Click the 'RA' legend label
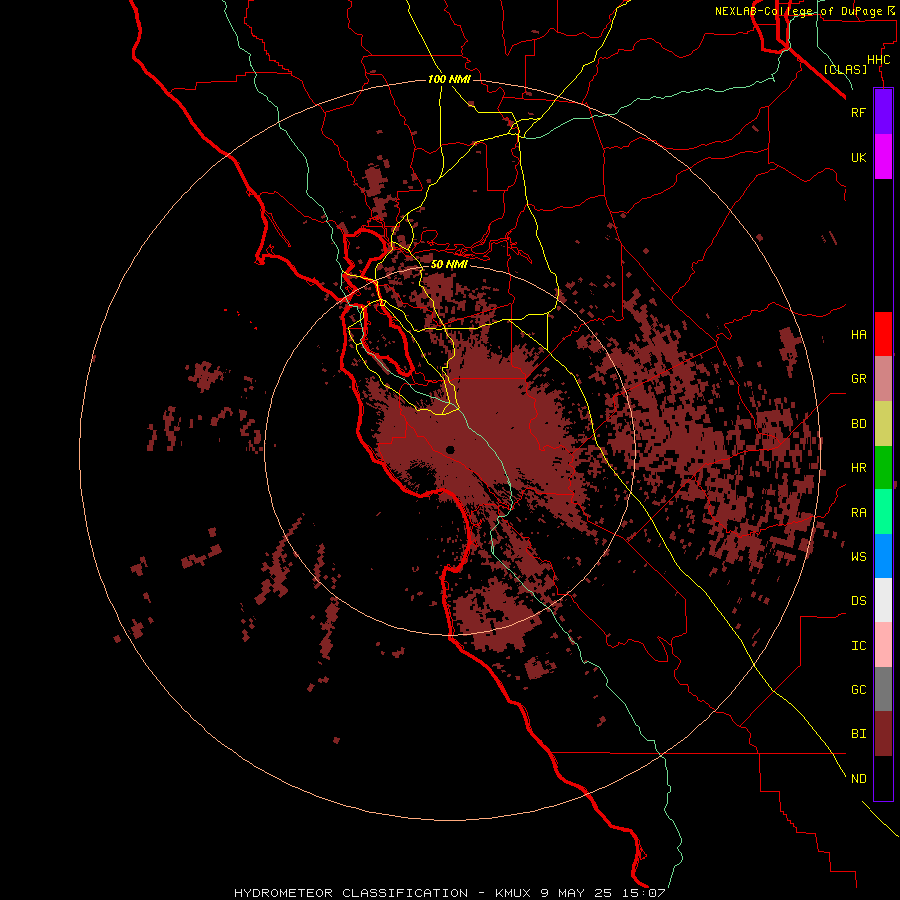900x900 pixels. point(858,513)
